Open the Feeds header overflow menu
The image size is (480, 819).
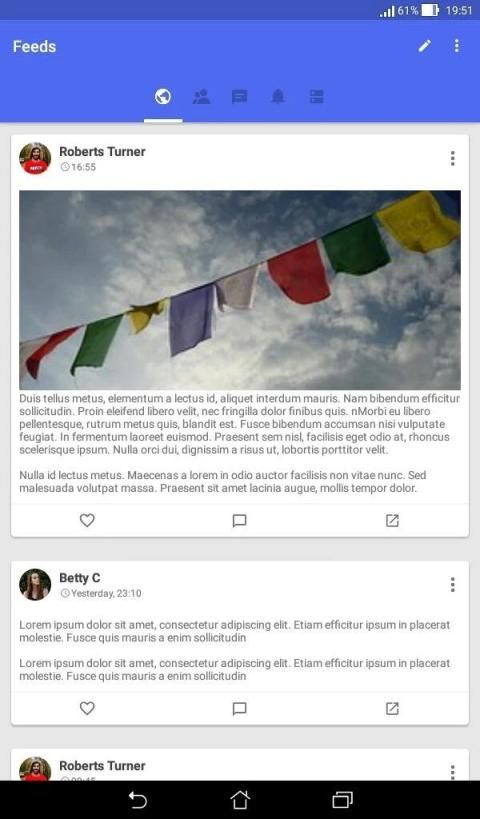[456, 46]
